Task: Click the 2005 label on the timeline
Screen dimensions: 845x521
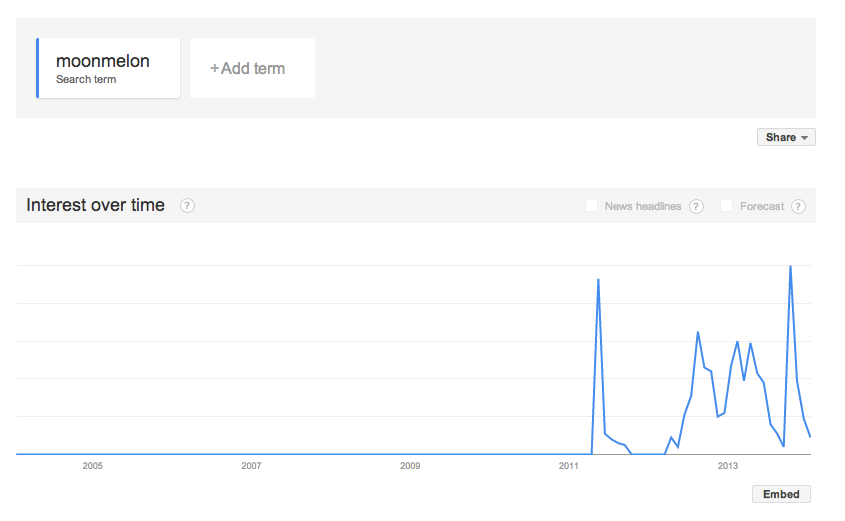Action: (93, 466)
